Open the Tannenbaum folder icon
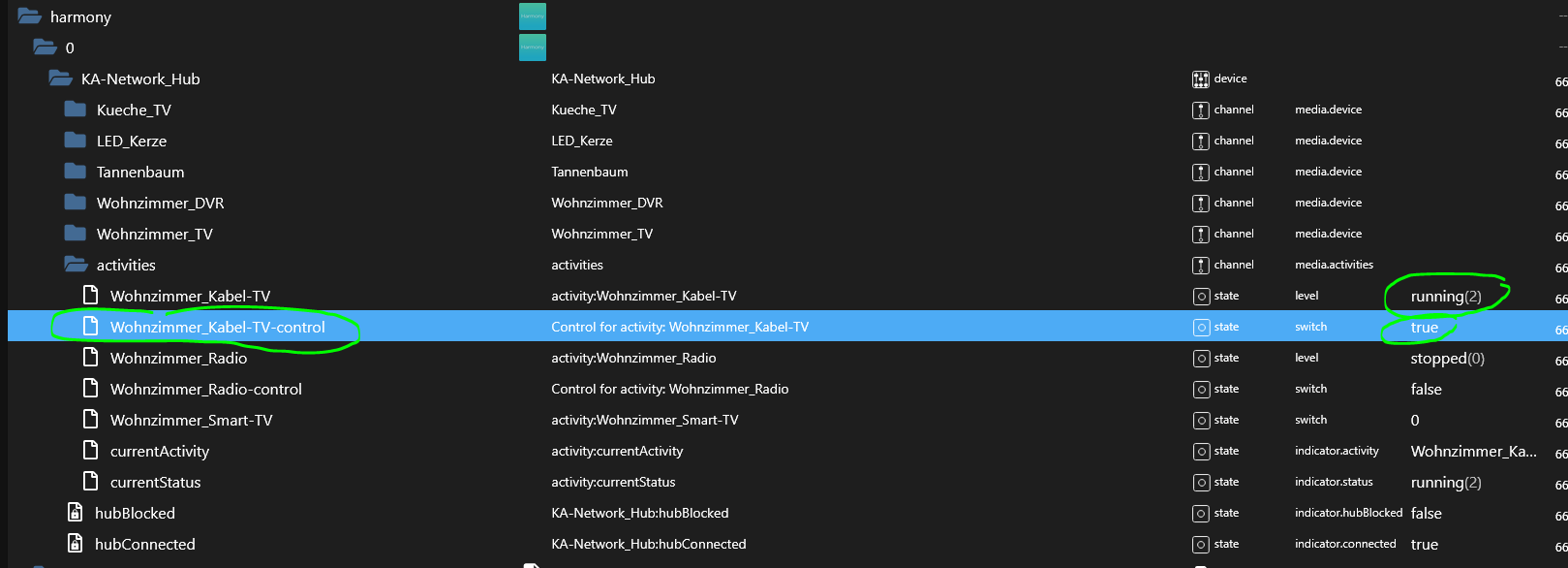 (77, 172)
